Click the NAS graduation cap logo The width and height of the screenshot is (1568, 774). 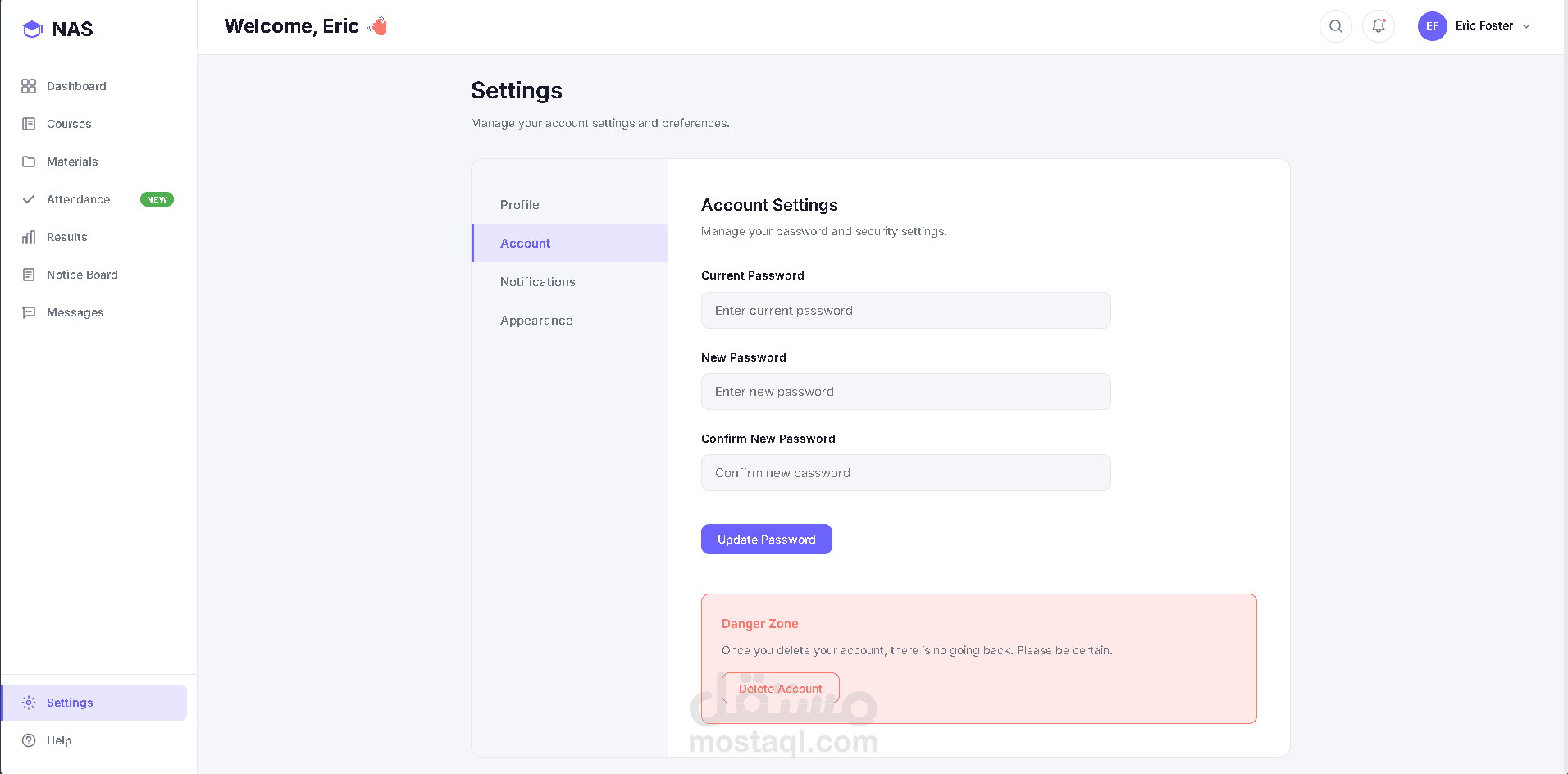coord(32,30)
